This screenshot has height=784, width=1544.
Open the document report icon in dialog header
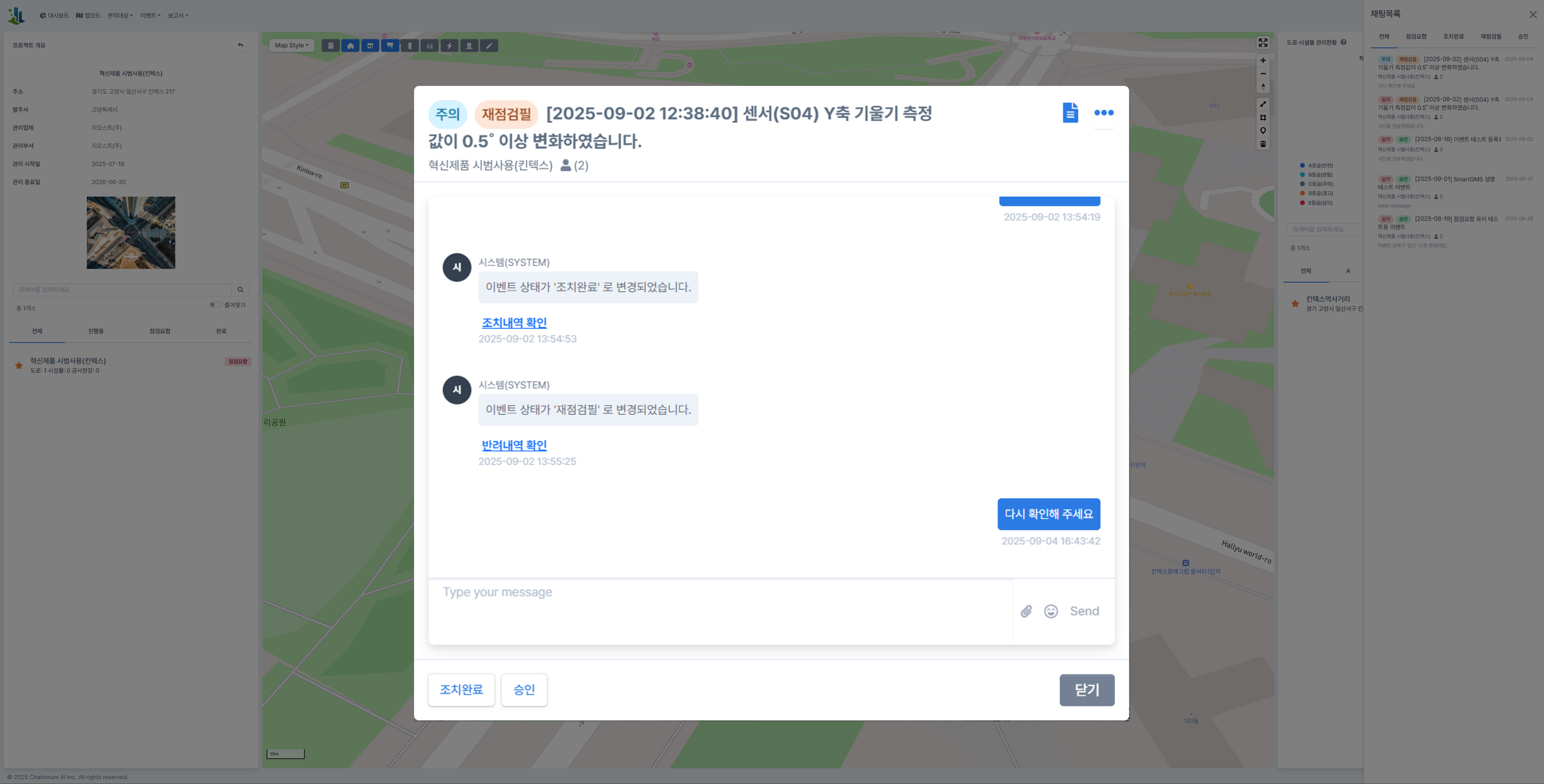[1070, 113]
